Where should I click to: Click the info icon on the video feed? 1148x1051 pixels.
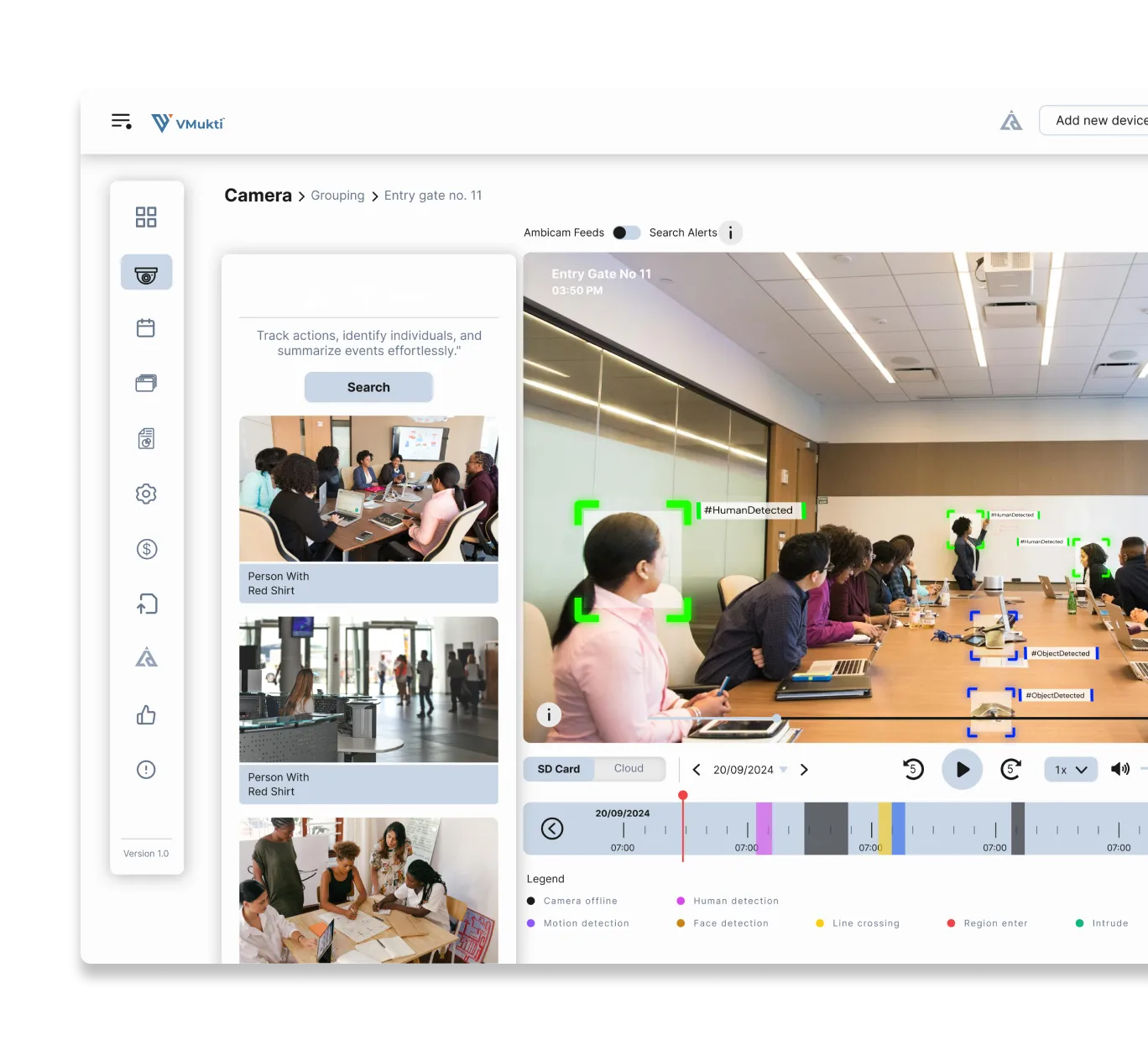pos(548,714)
